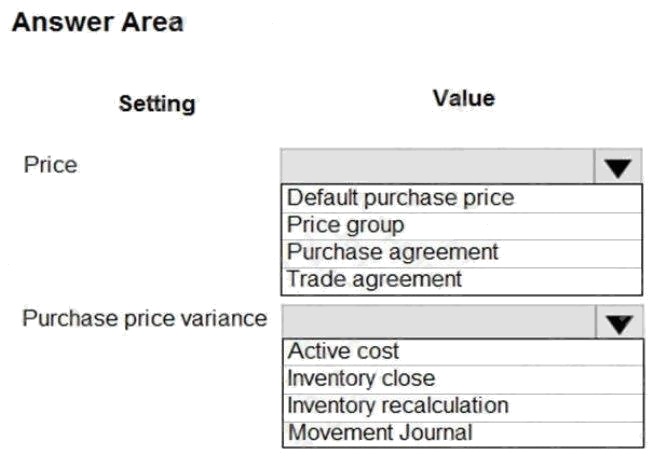Choose Active cost option
This screenshot has width=656, height=460.
343,352
